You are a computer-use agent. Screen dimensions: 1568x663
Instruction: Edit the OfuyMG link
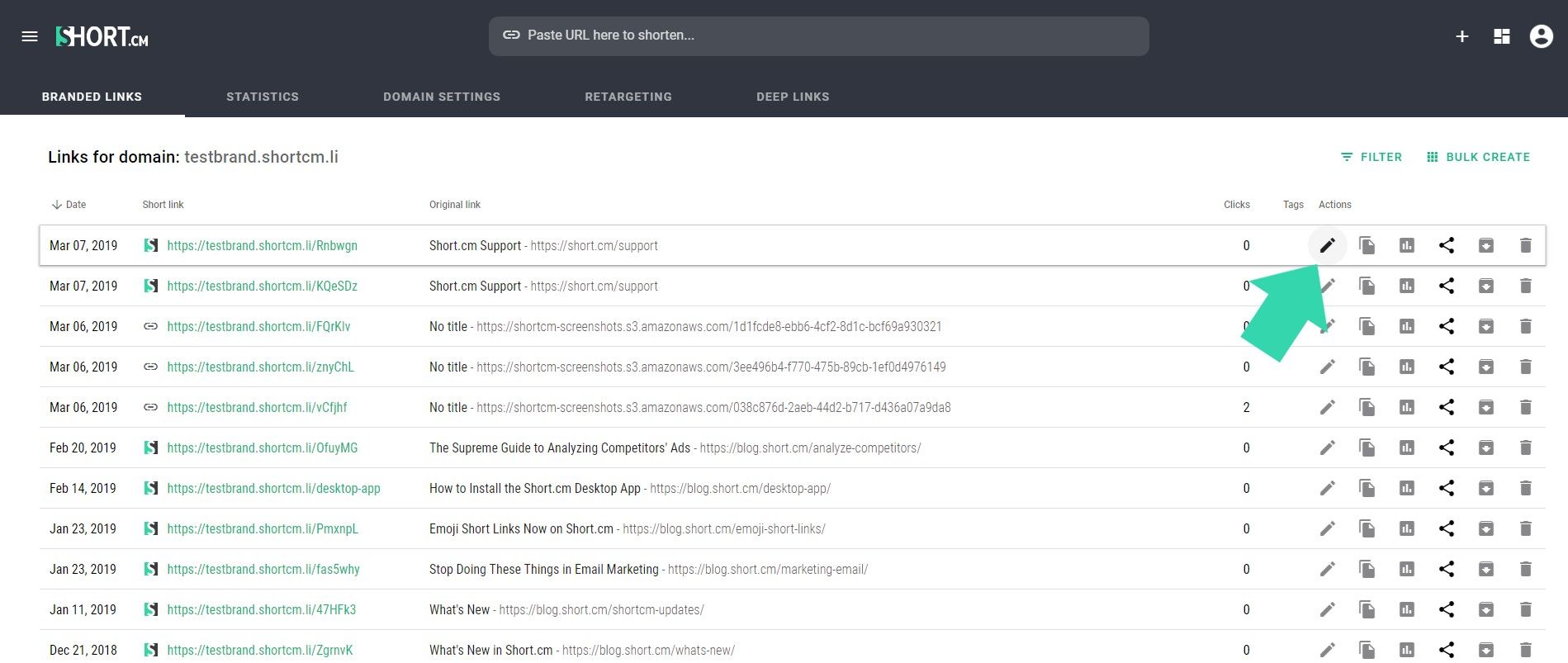pyautogui.click(x=1327, y=448)
